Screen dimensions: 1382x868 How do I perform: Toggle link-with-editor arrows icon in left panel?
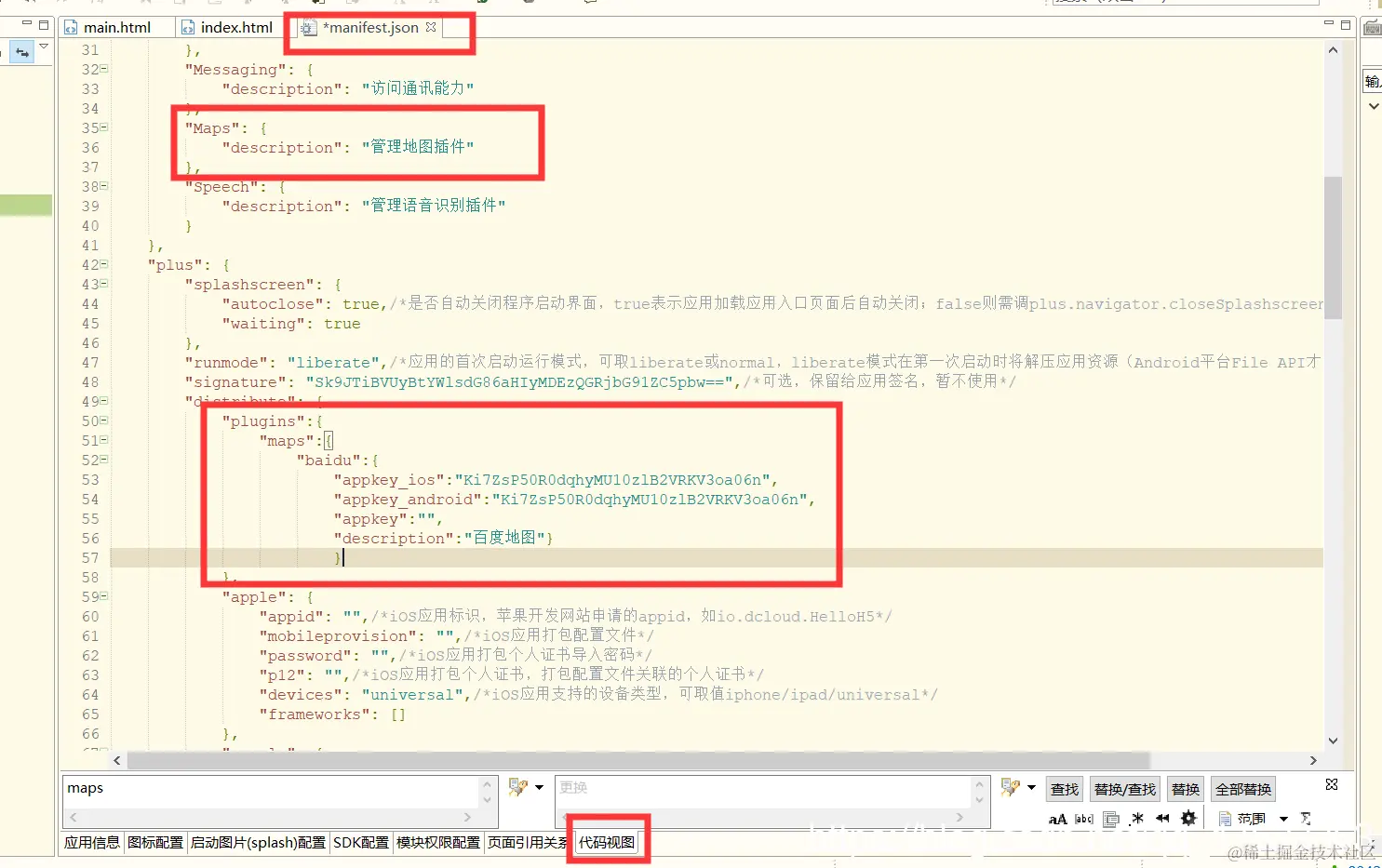click(22, 52)
